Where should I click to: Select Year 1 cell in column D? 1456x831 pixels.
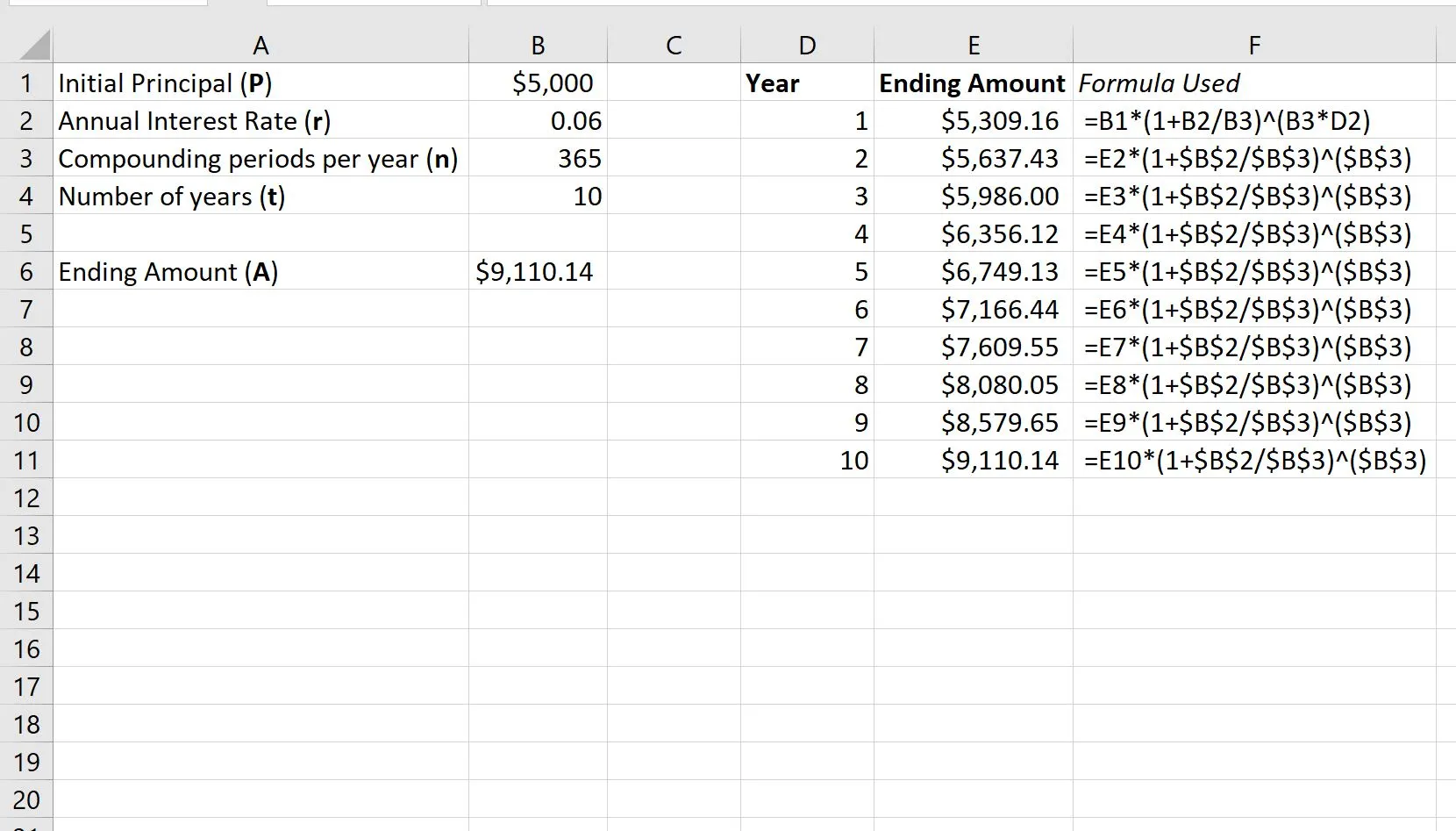point(807,120)
